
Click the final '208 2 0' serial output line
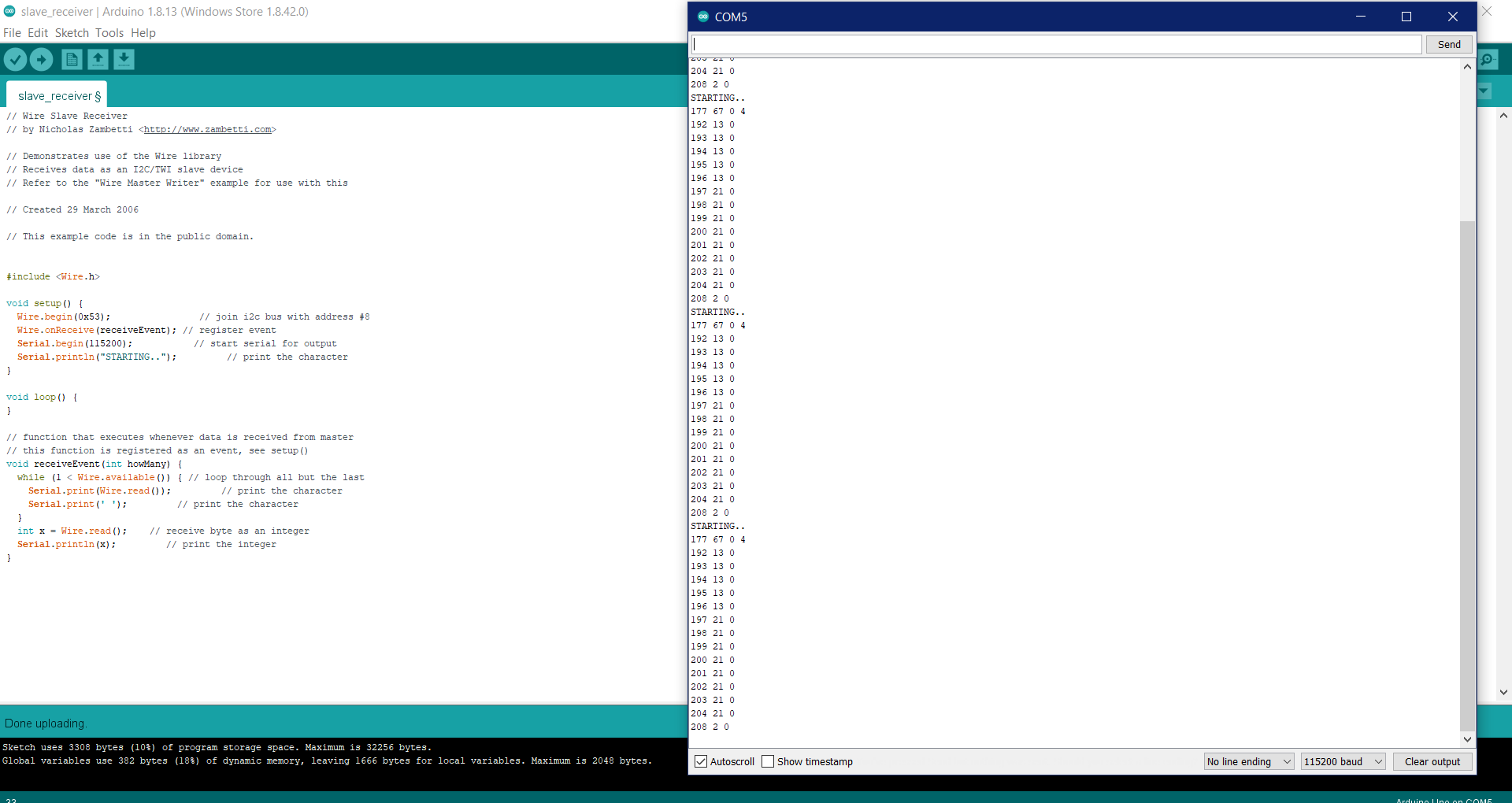710,727
